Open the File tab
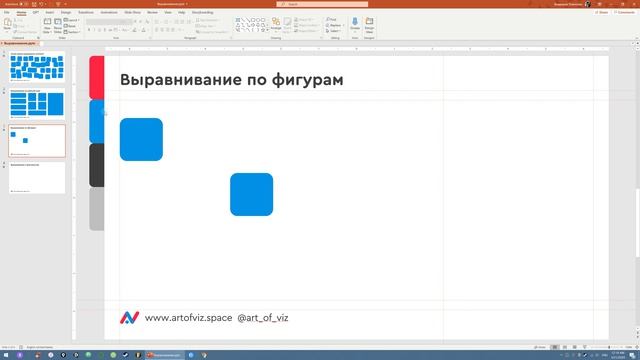This screenshot has height=360, width=640. click(x=7, y=13)
